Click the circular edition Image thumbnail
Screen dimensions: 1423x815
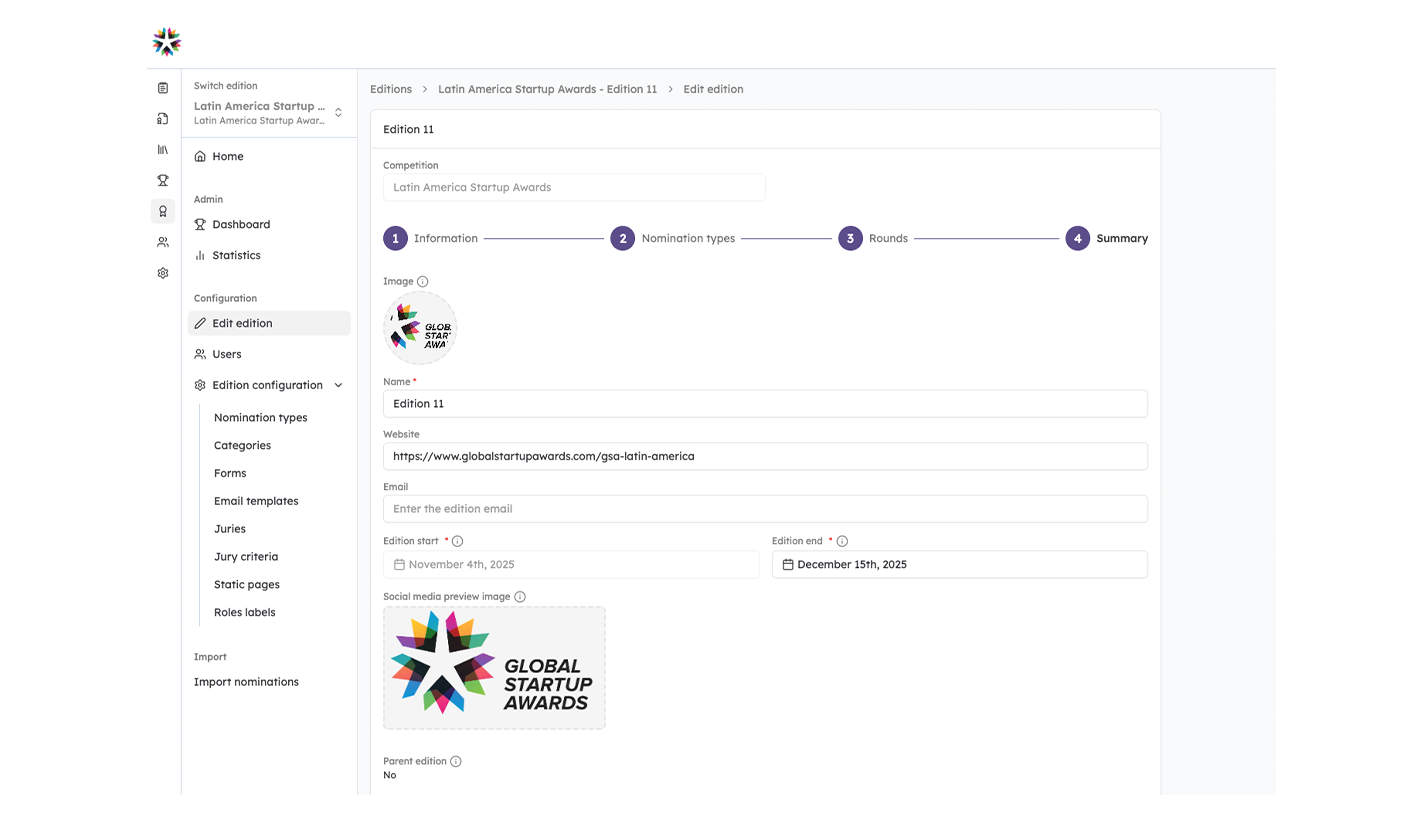pos(420,328)
